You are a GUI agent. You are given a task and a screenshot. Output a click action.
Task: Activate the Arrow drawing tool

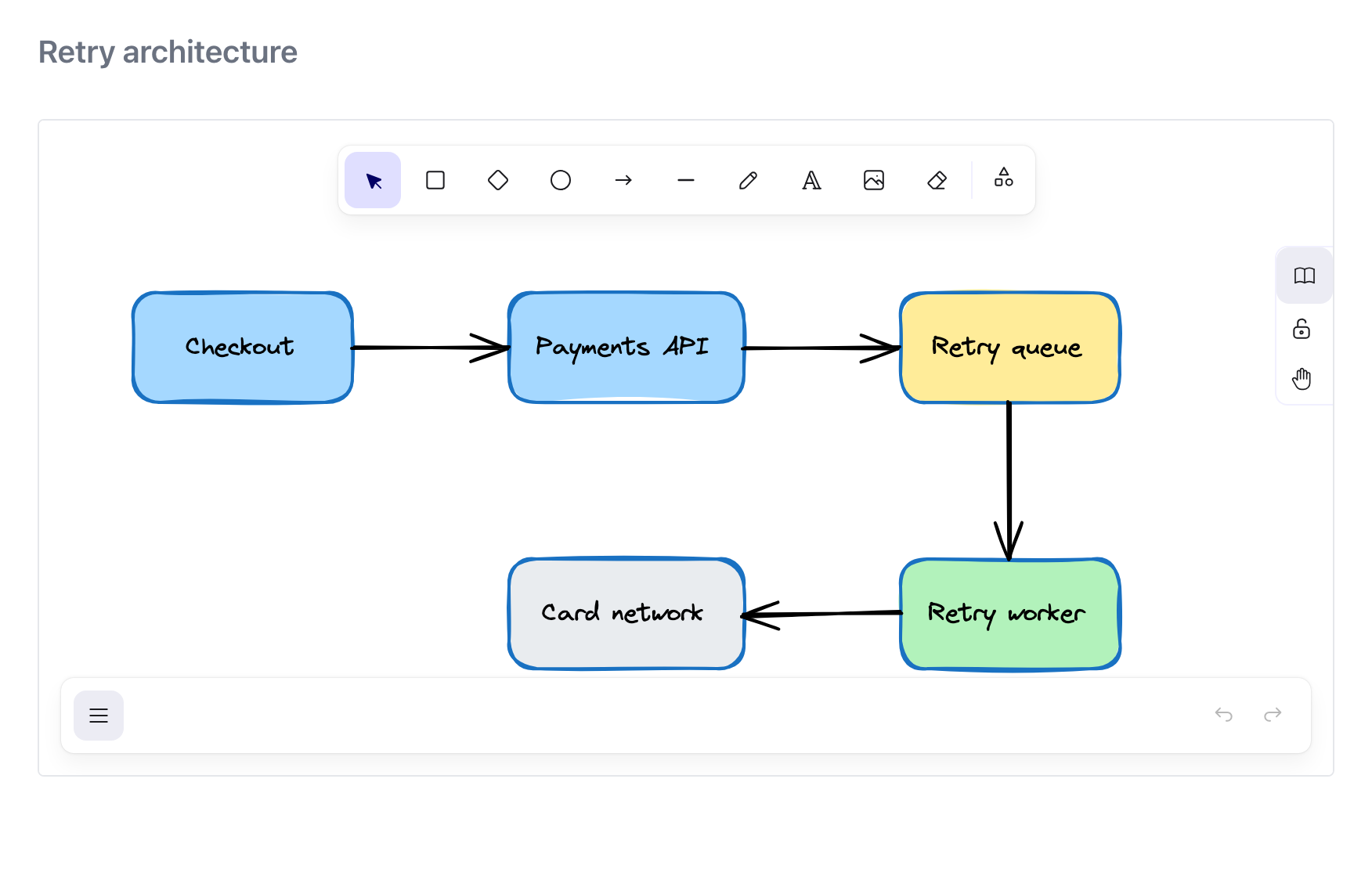click(x=623, y=180)
